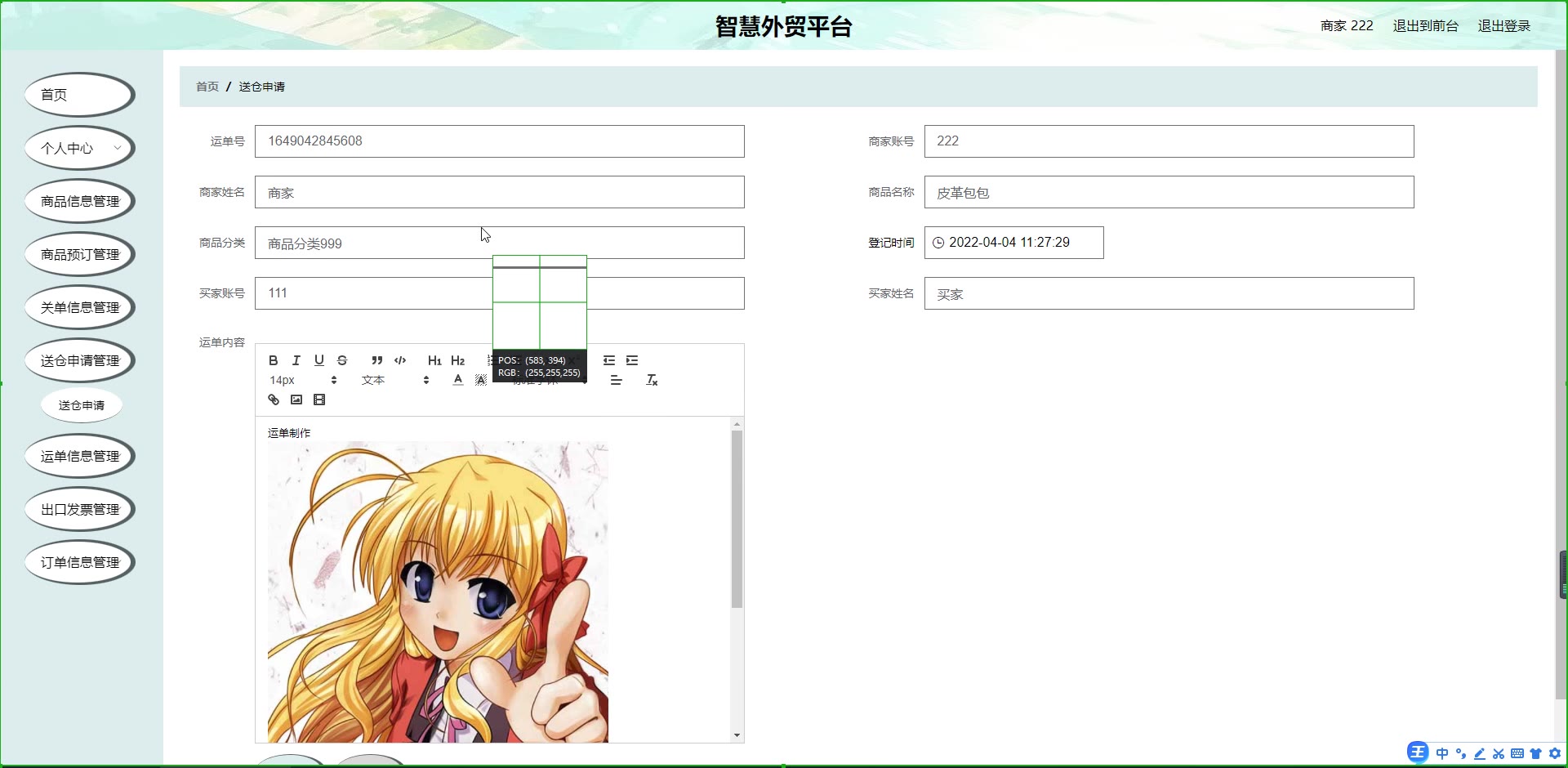The width and height of the screenshot is (1568, 768).
Task: Open 出口发票管理 menu
Action: click(80, 509)
